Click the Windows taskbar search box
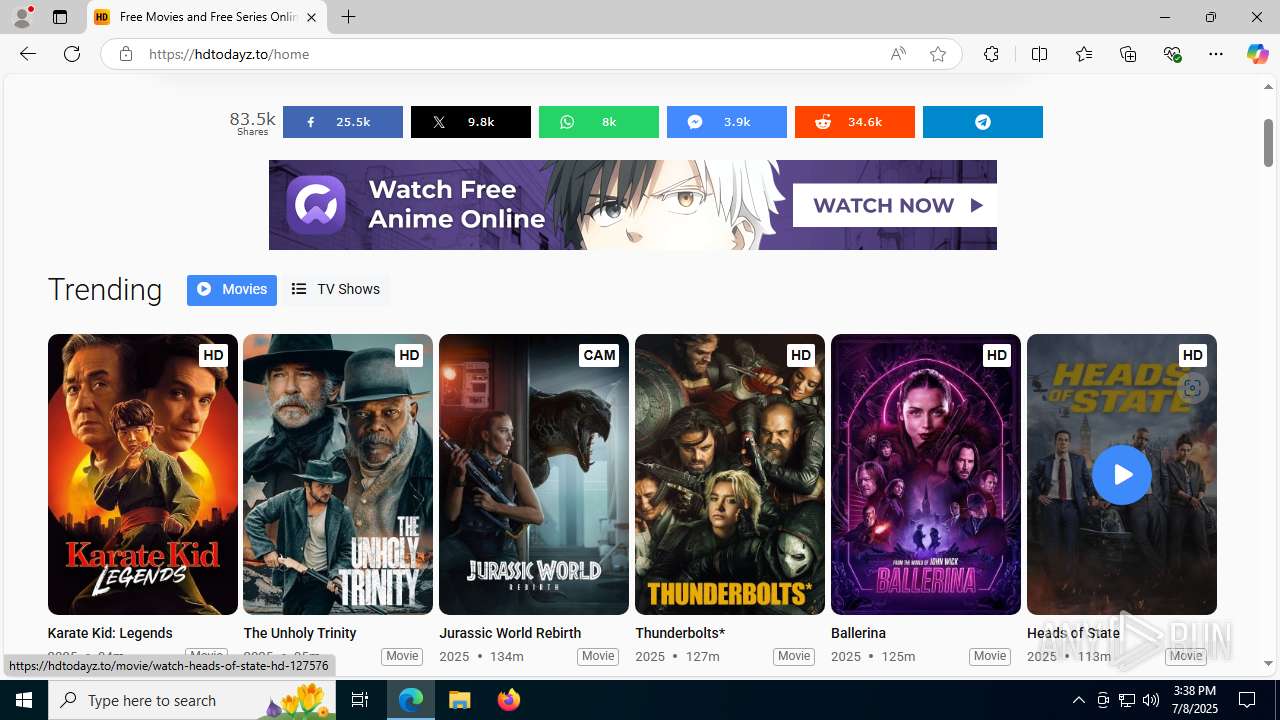 point(192,700)
